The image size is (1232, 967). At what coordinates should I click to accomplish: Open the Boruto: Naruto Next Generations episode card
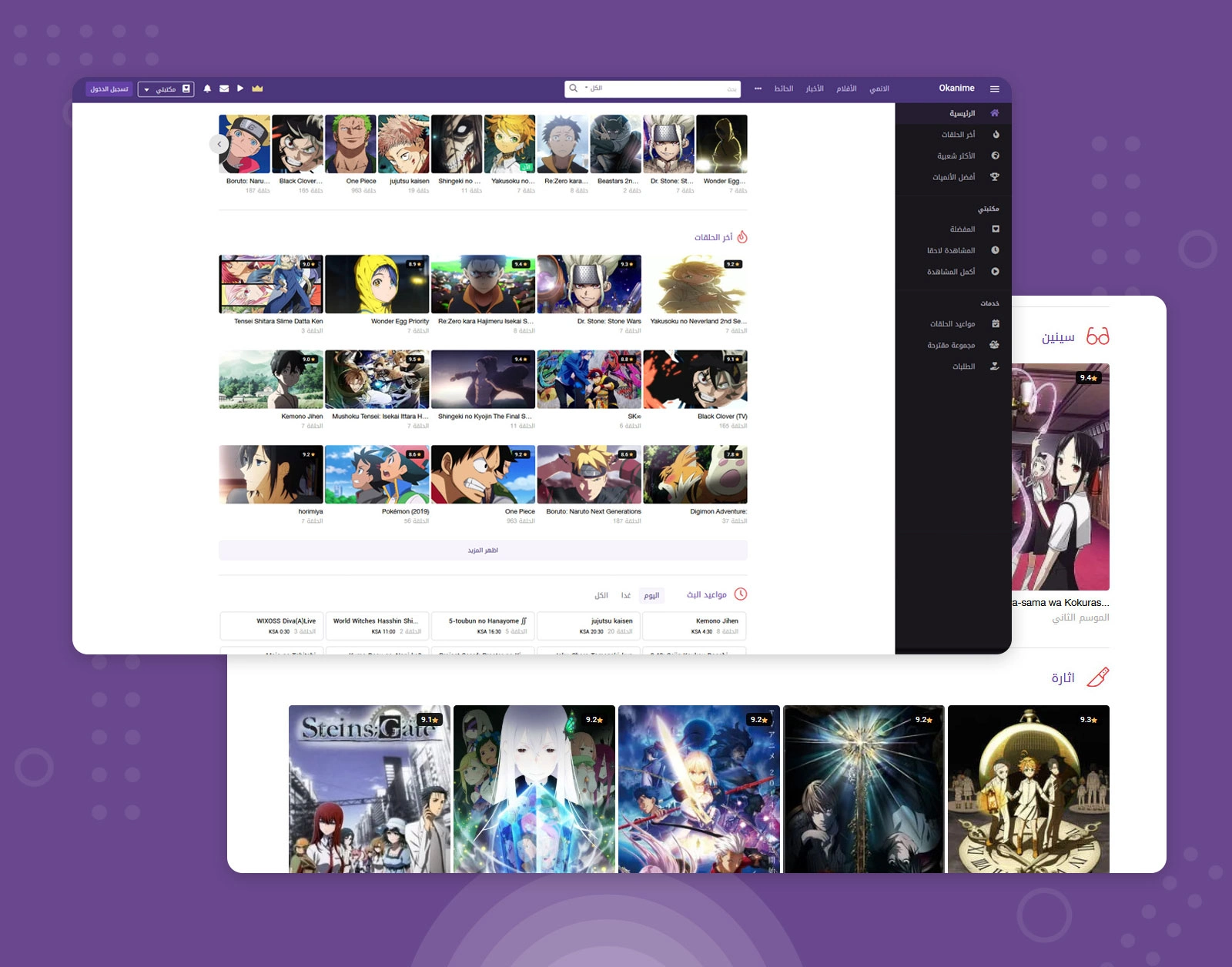[589, 474]
